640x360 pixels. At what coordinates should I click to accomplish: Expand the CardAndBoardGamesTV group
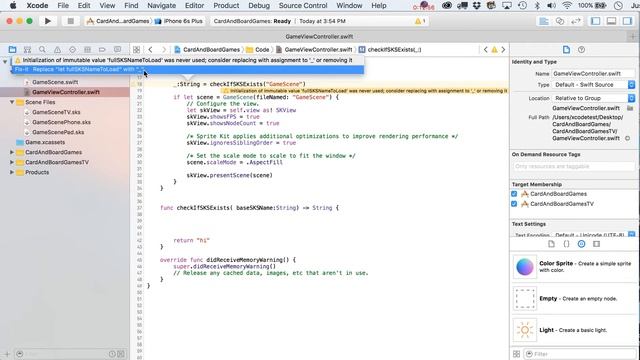[12, 162]
